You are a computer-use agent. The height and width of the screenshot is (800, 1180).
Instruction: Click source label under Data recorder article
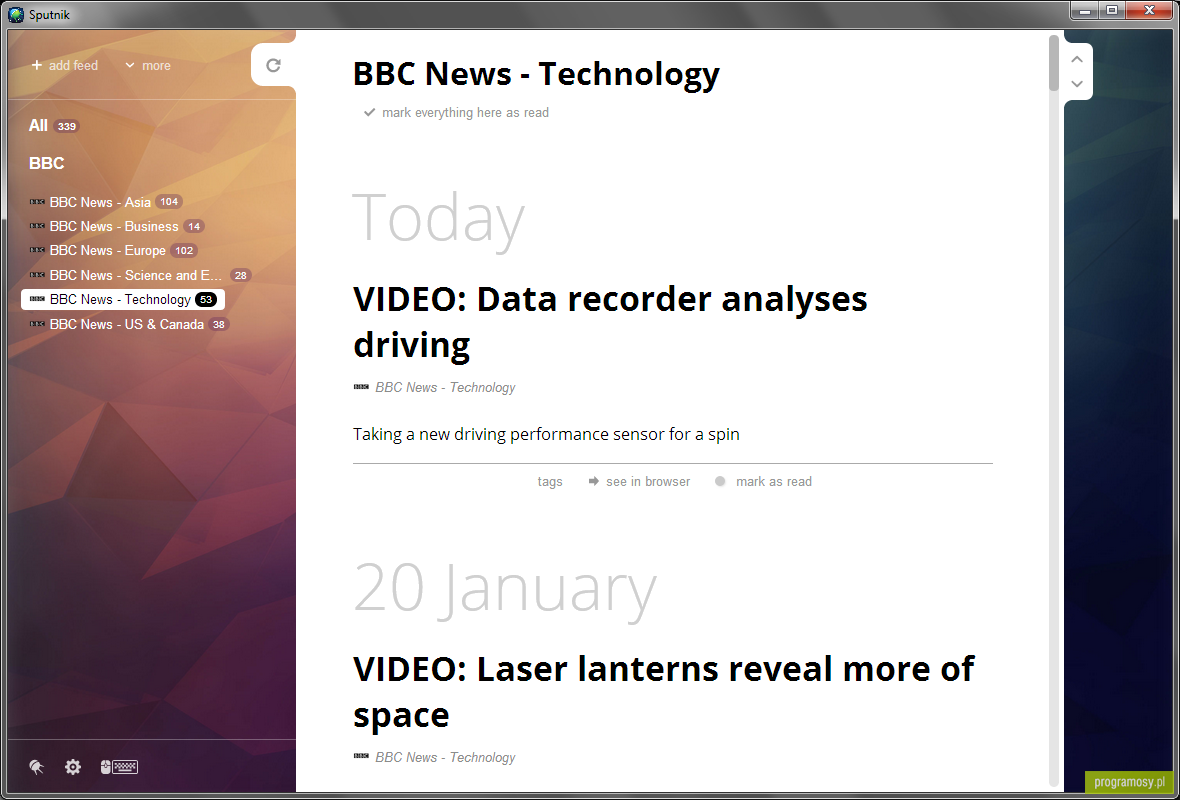coord(434,388)
